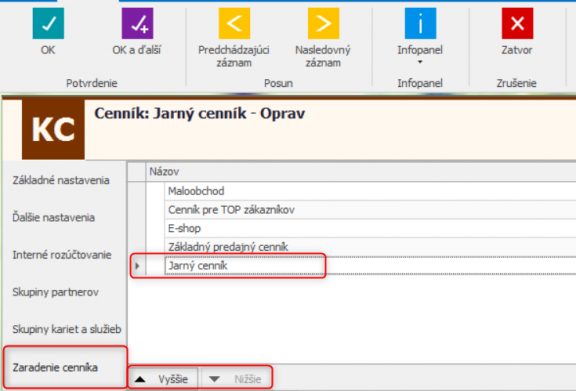Switch to Interné rozúčtovanie section
The height and width of the screenshot is (391, 576).
[62, 255]
